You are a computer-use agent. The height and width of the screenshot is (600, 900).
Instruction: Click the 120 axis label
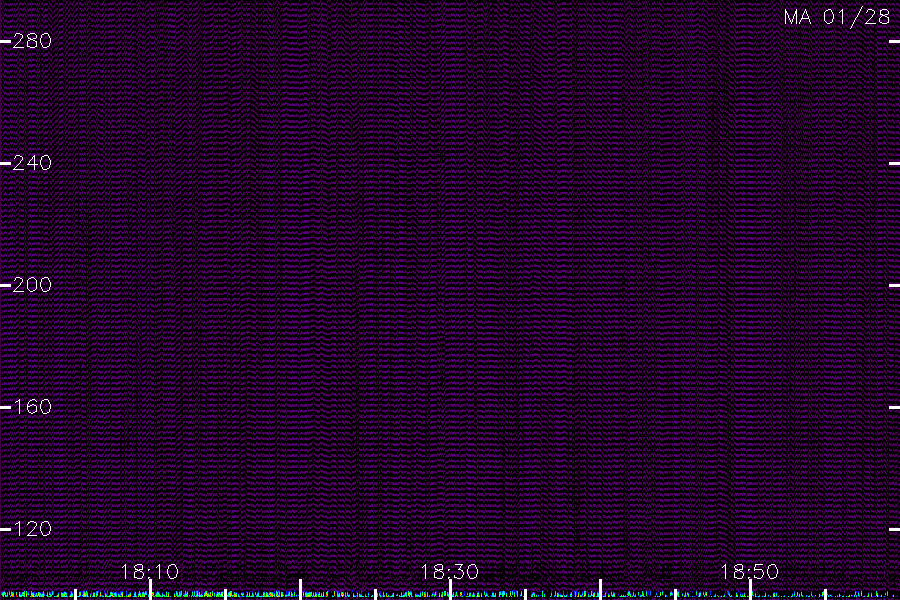[x=32, y=529]
